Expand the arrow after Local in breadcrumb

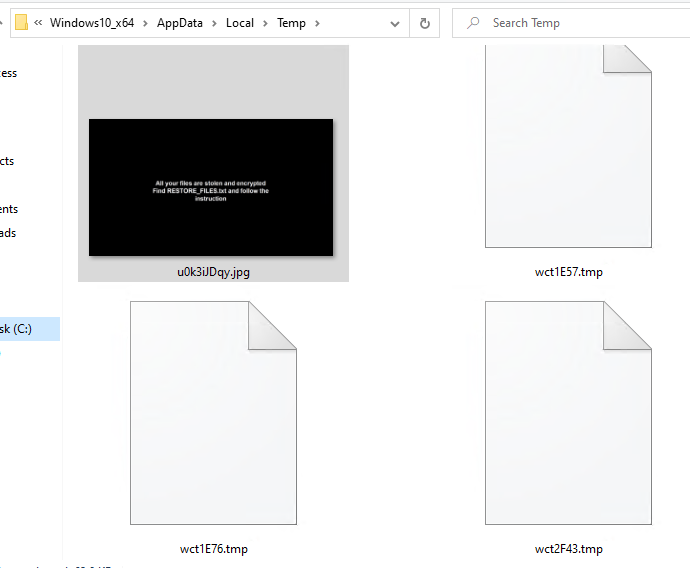point(265,23)
